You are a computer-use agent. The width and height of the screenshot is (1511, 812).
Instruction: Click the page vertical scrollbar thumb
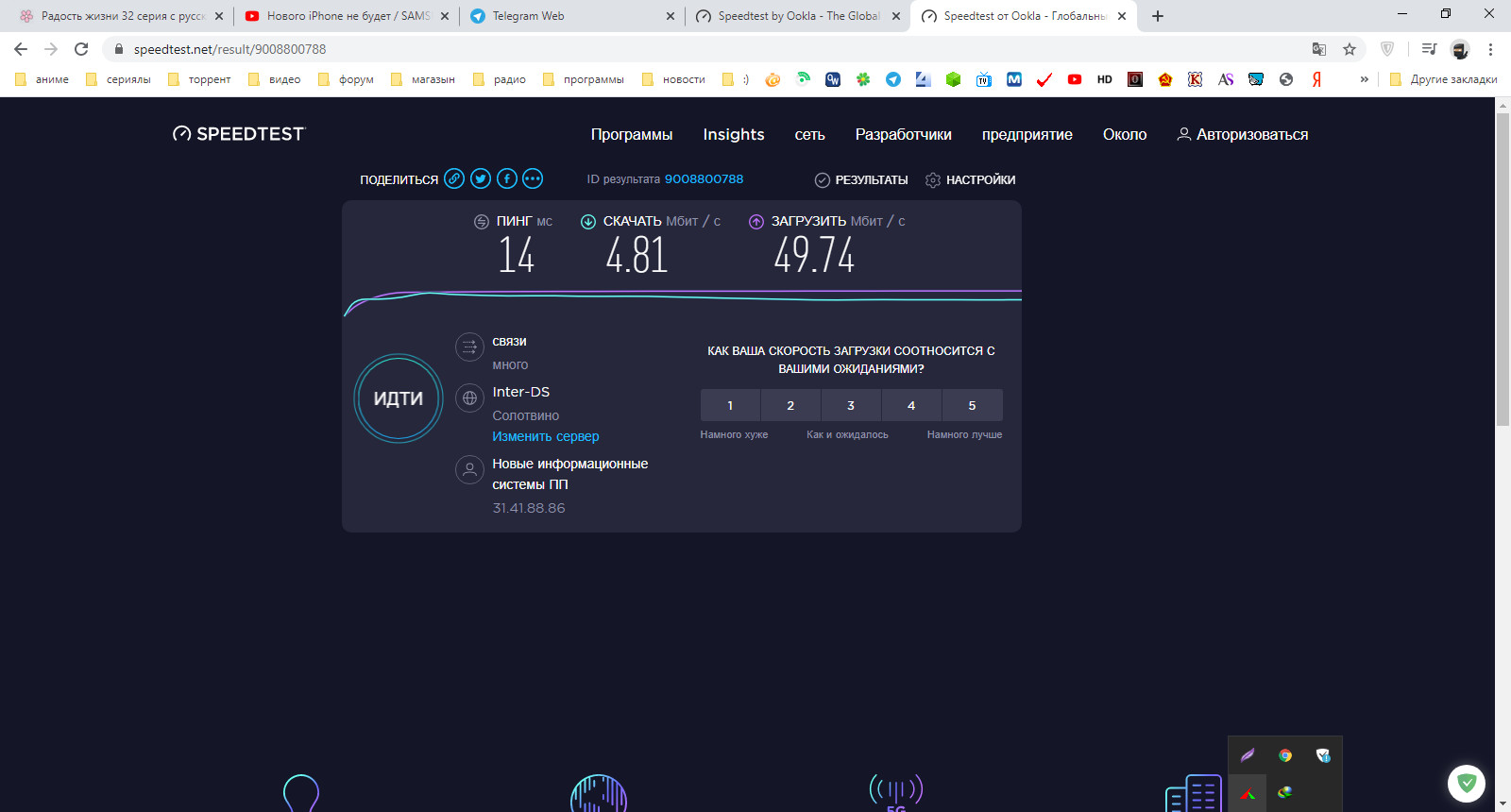pyautogui.click(x=1503, y=269)
